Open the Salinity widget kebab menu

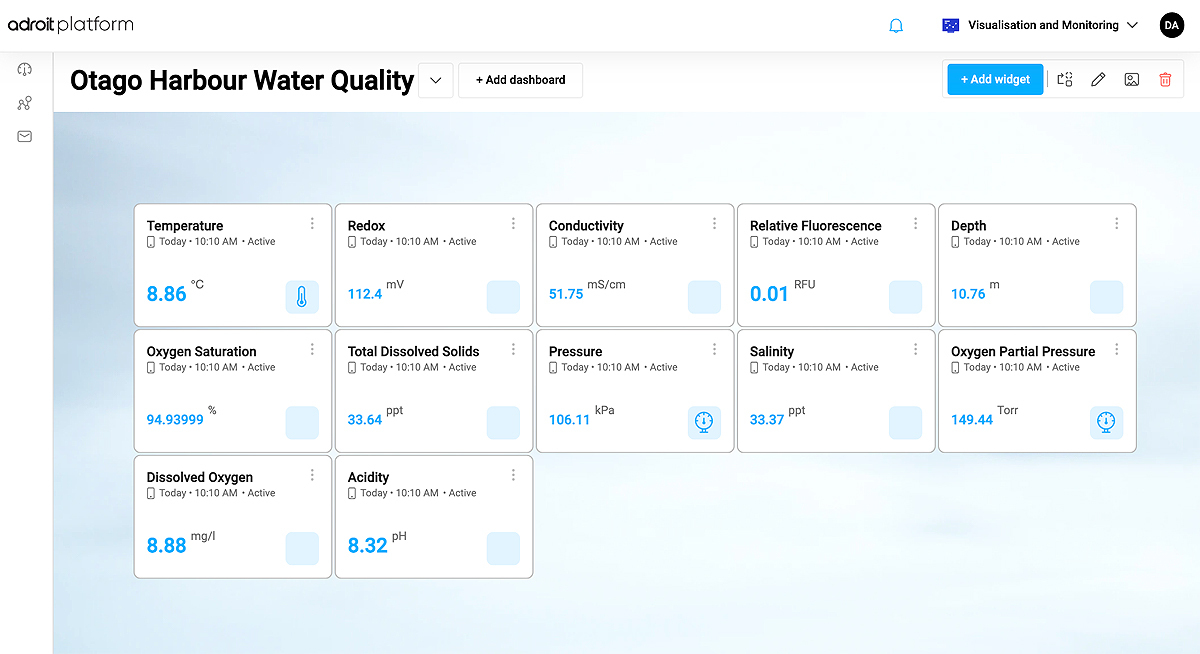(x=915, y=350)
